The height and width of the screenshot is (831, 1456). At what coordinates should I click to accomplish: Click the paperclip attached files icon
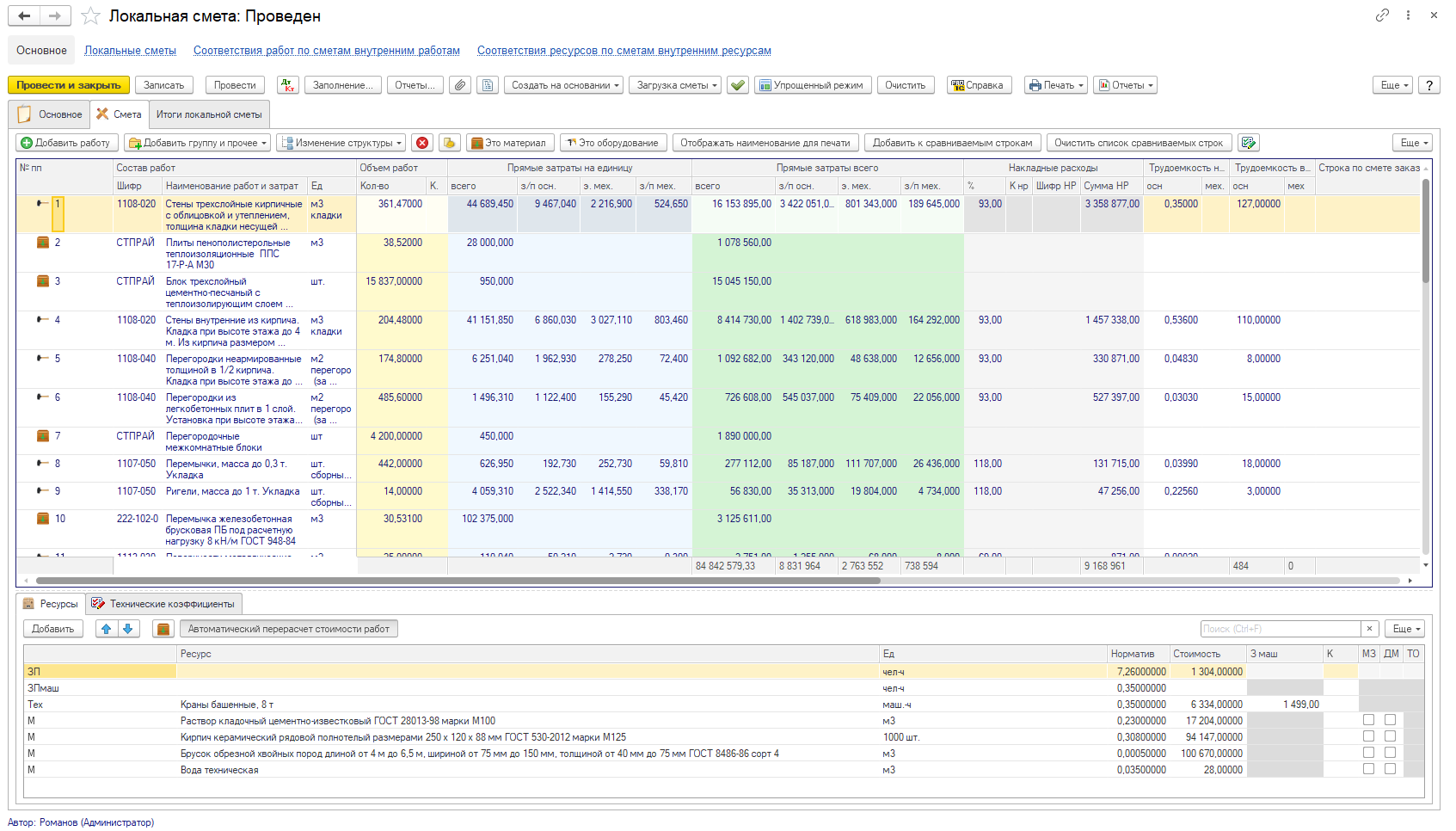click(x=460, y=85)
